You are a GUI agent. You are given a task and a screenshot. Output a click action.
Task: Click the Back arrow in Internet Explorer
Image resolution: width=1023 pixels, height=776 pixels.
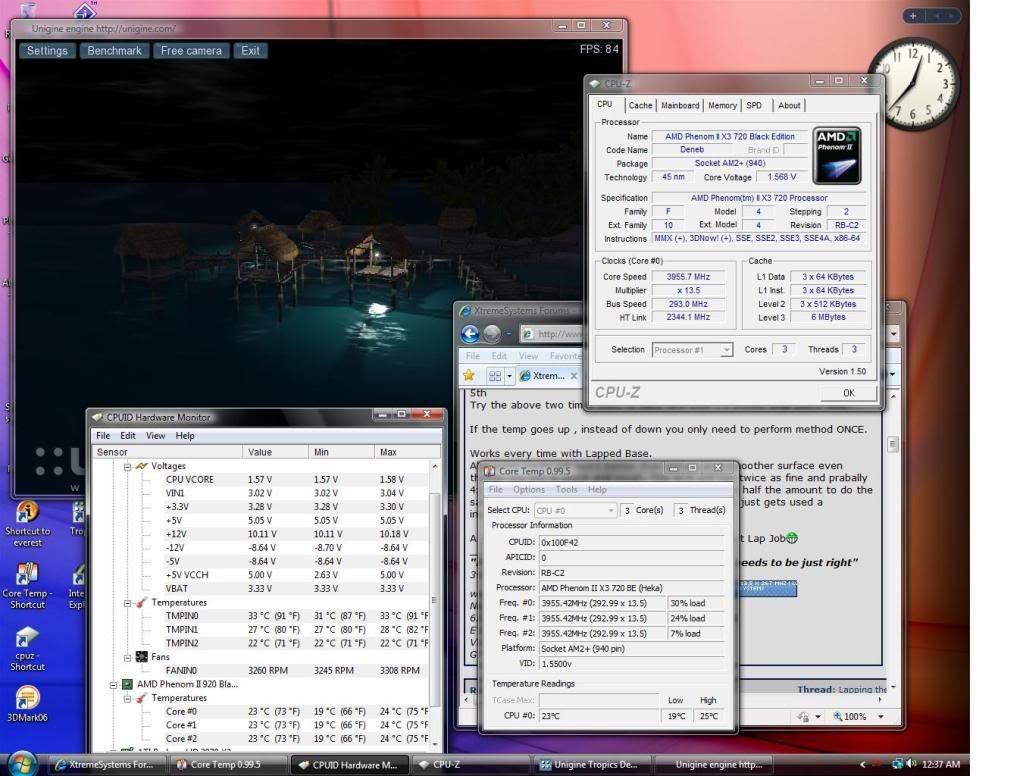coord(470,334)
